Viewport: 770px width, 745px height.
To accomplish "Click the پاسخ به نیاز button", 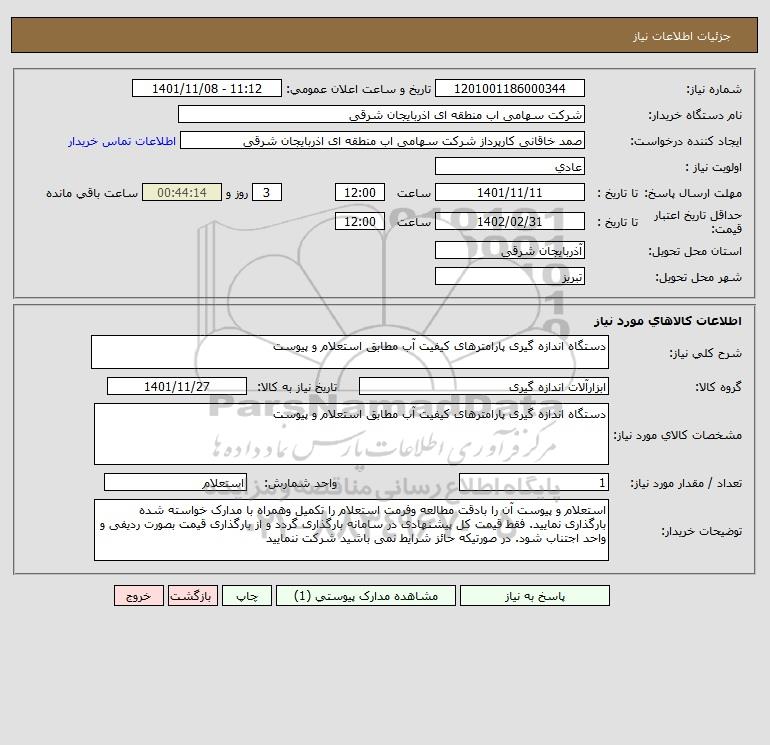I will click(535, 596).
